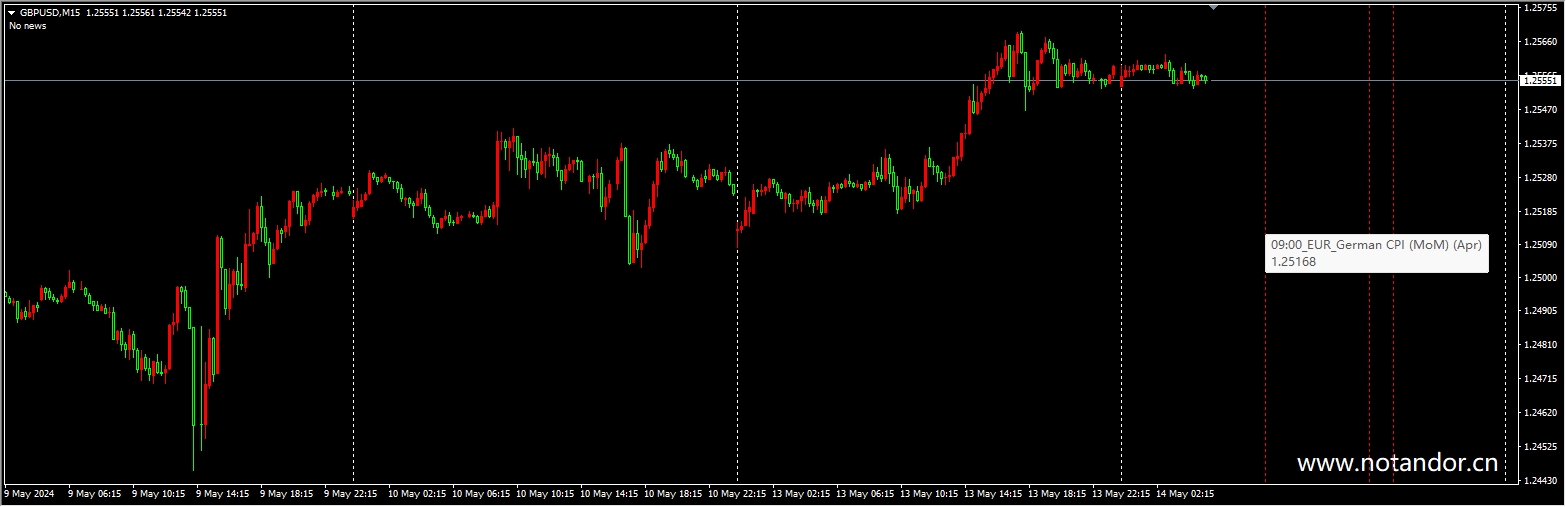Image resolution: width=1566 pixels, height=507 pixels.
Task: Click the 1.25755 price axis label
Action: (x=1540, y=8)
